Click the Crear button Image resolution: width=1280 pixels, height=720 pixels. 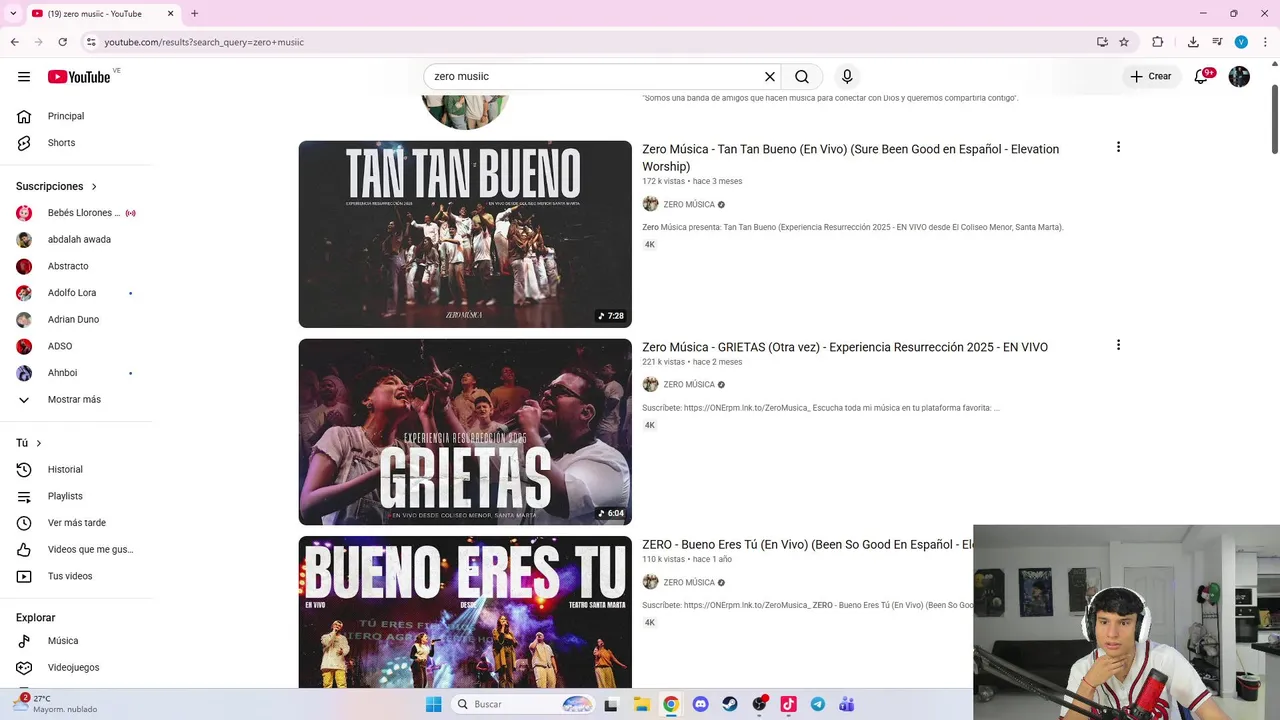tap(1150, 77)
